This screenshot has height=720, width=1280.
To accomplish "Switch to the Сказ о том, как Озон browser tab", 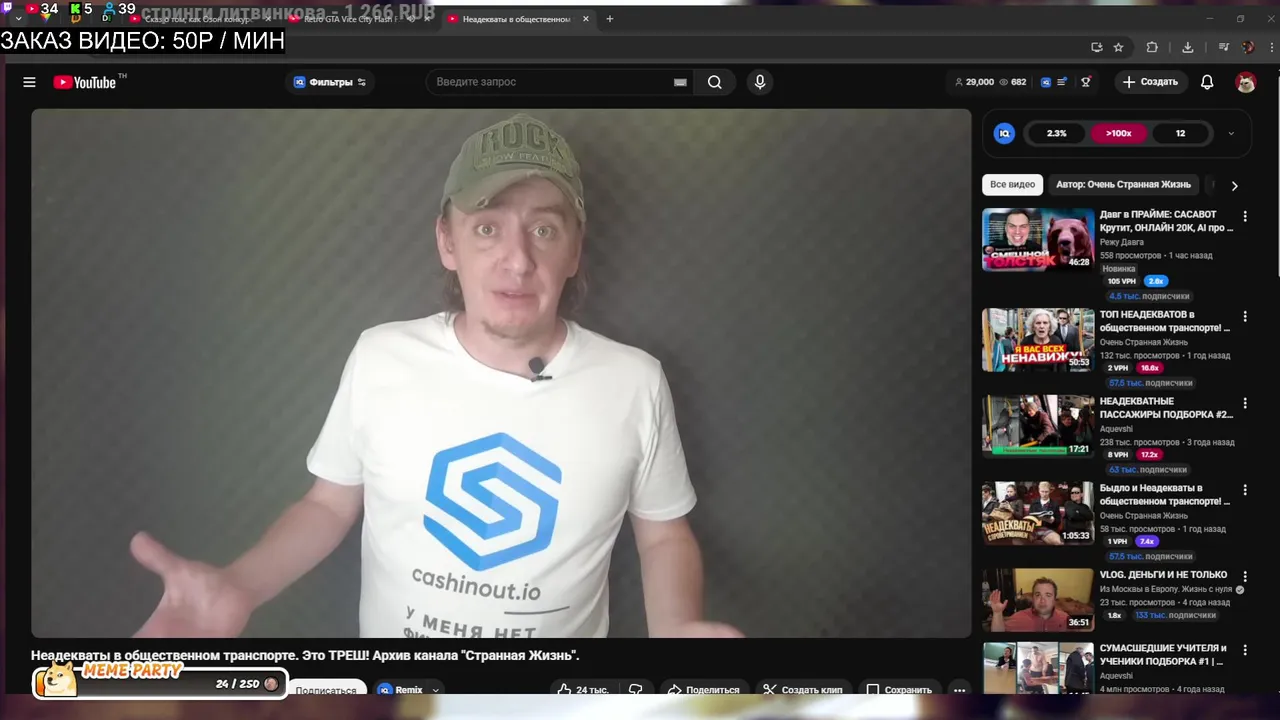I will (x=198, y=19).
